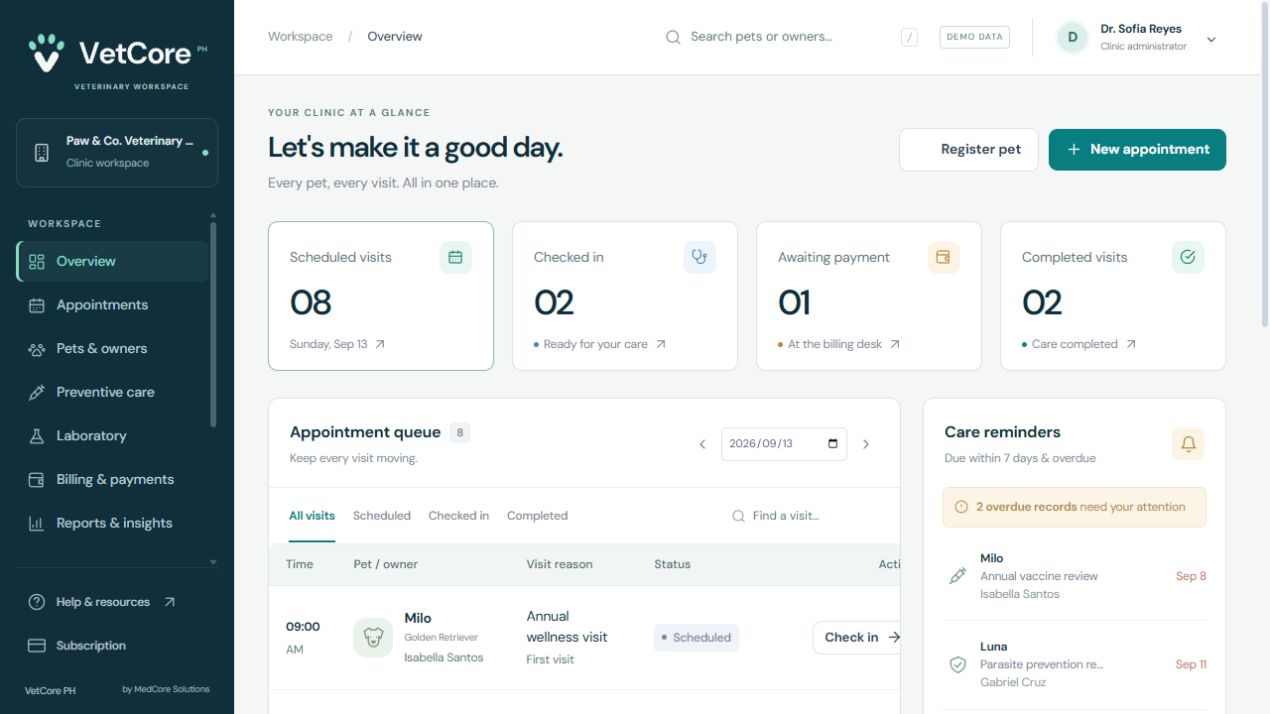Viewport: 1270px width, 714px height.
Task: Open the Paw & Co. Veterinary clinic switcher
Action: (117, 153)
